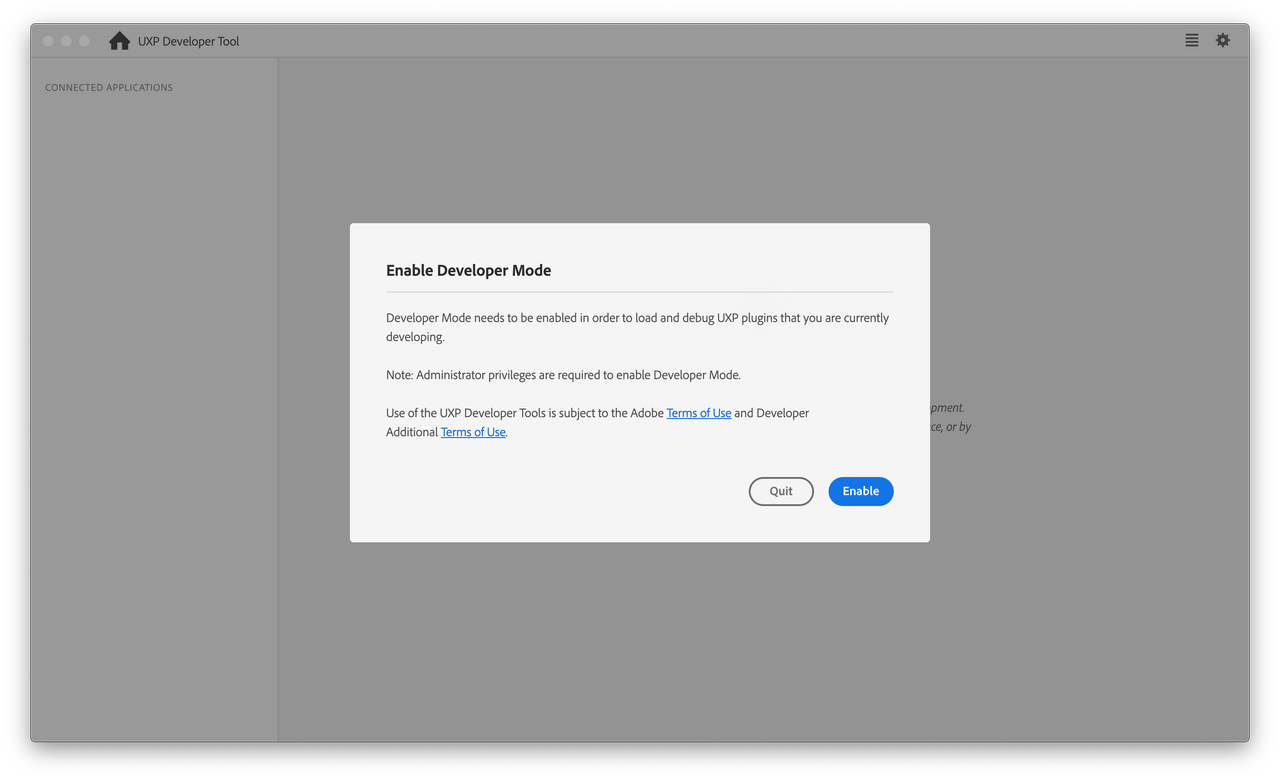Close the window with the red button
The height and width of the screenshot is (780, 1280).
(x=48, y=41)
